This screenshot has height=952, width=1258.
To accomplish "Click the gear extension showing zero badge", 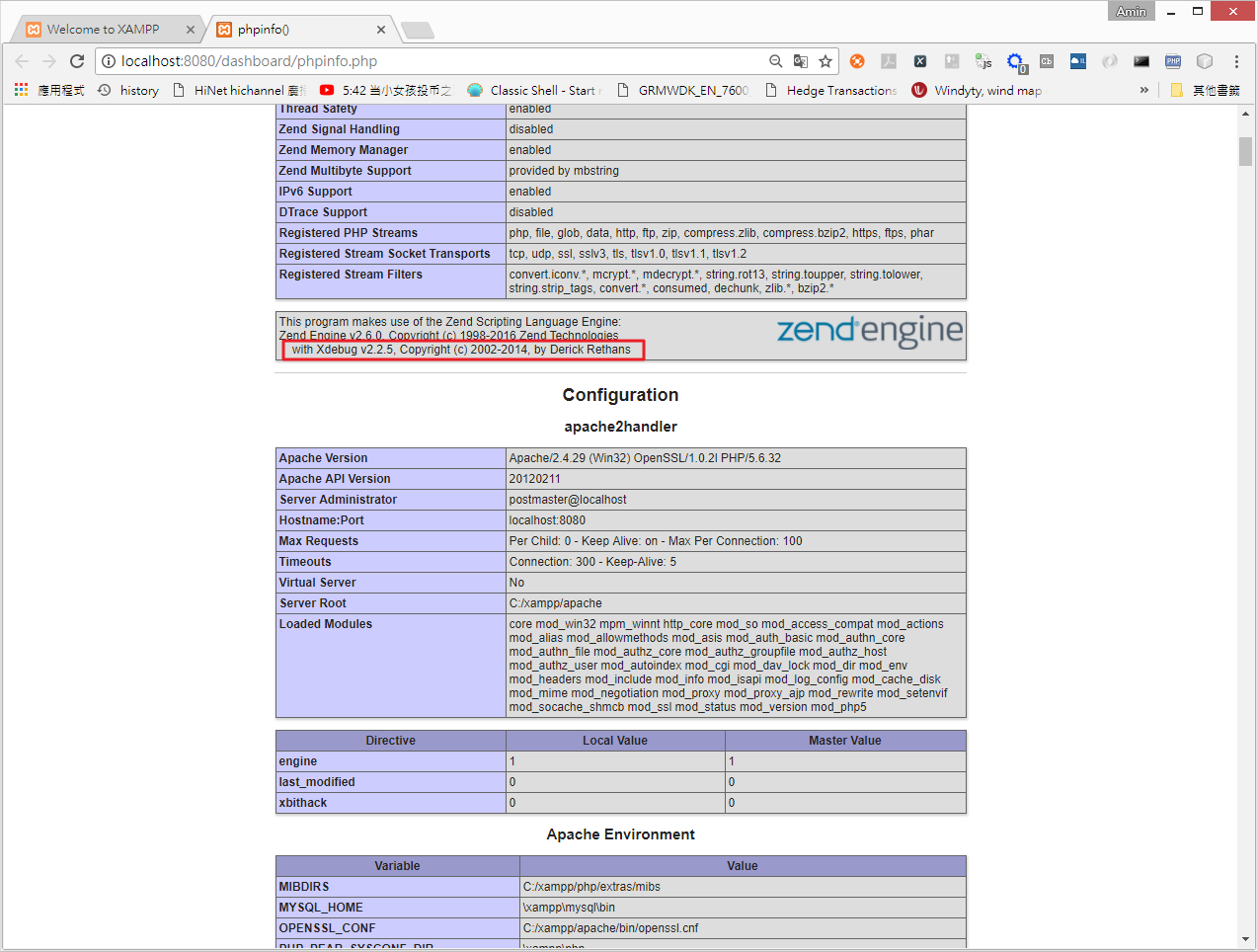I will click(x=1015, y=61).
